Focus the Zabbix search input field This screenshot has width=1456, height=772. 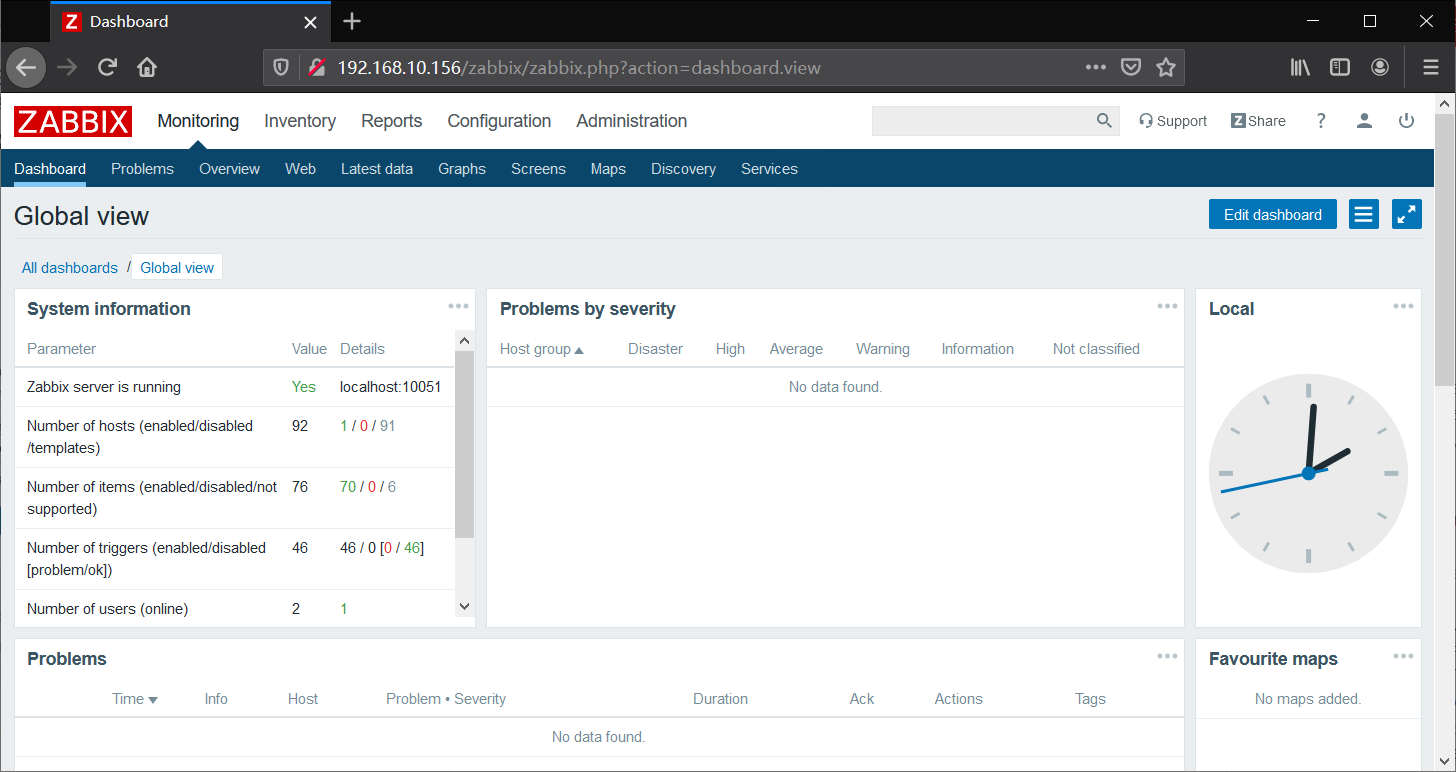coord(983,121)
